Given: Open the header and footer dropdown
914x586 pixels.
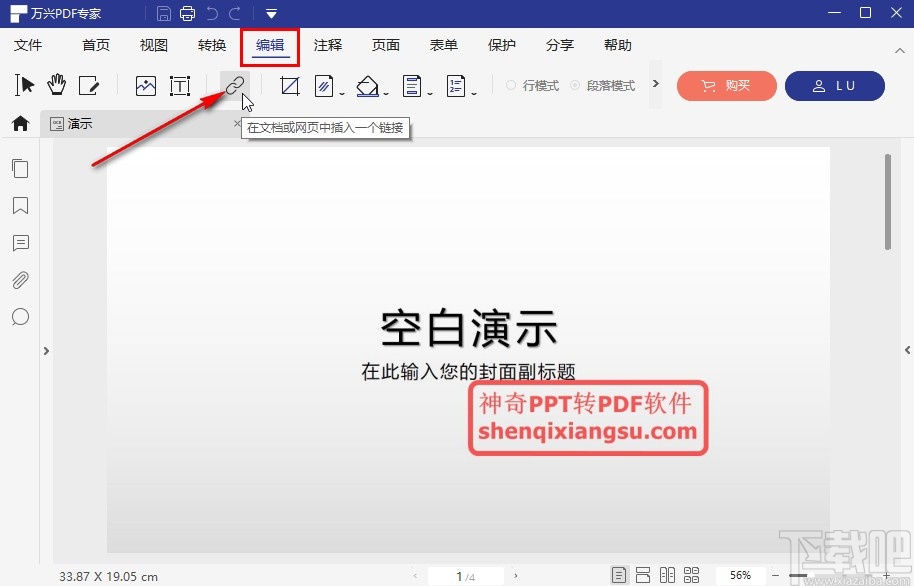Looking at the screenshot, I should [x=430, y=92].
